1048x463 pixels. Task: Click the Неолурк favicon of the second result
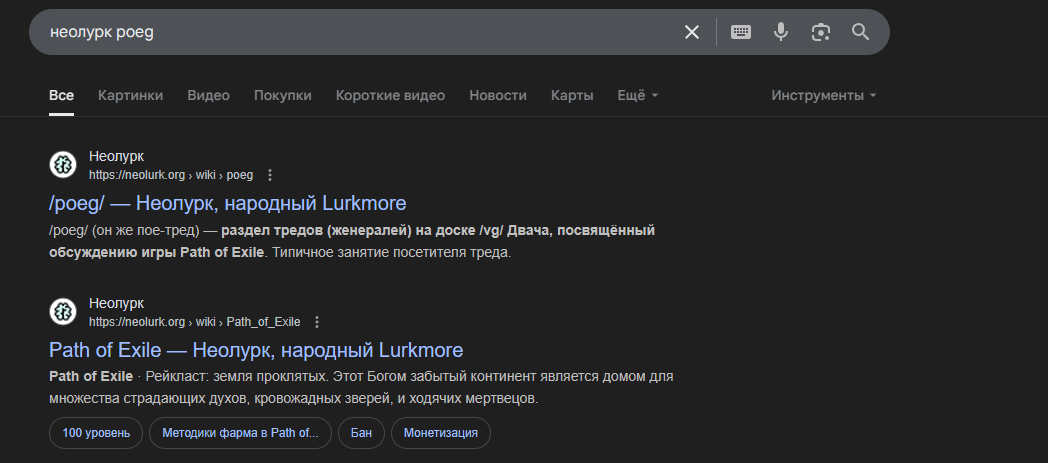(x=63, y=311)
